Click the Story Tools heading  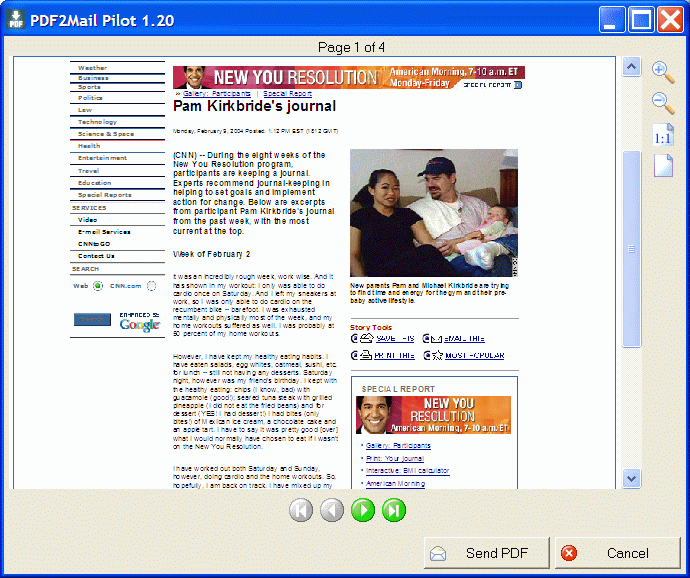(x=371, y=328)
